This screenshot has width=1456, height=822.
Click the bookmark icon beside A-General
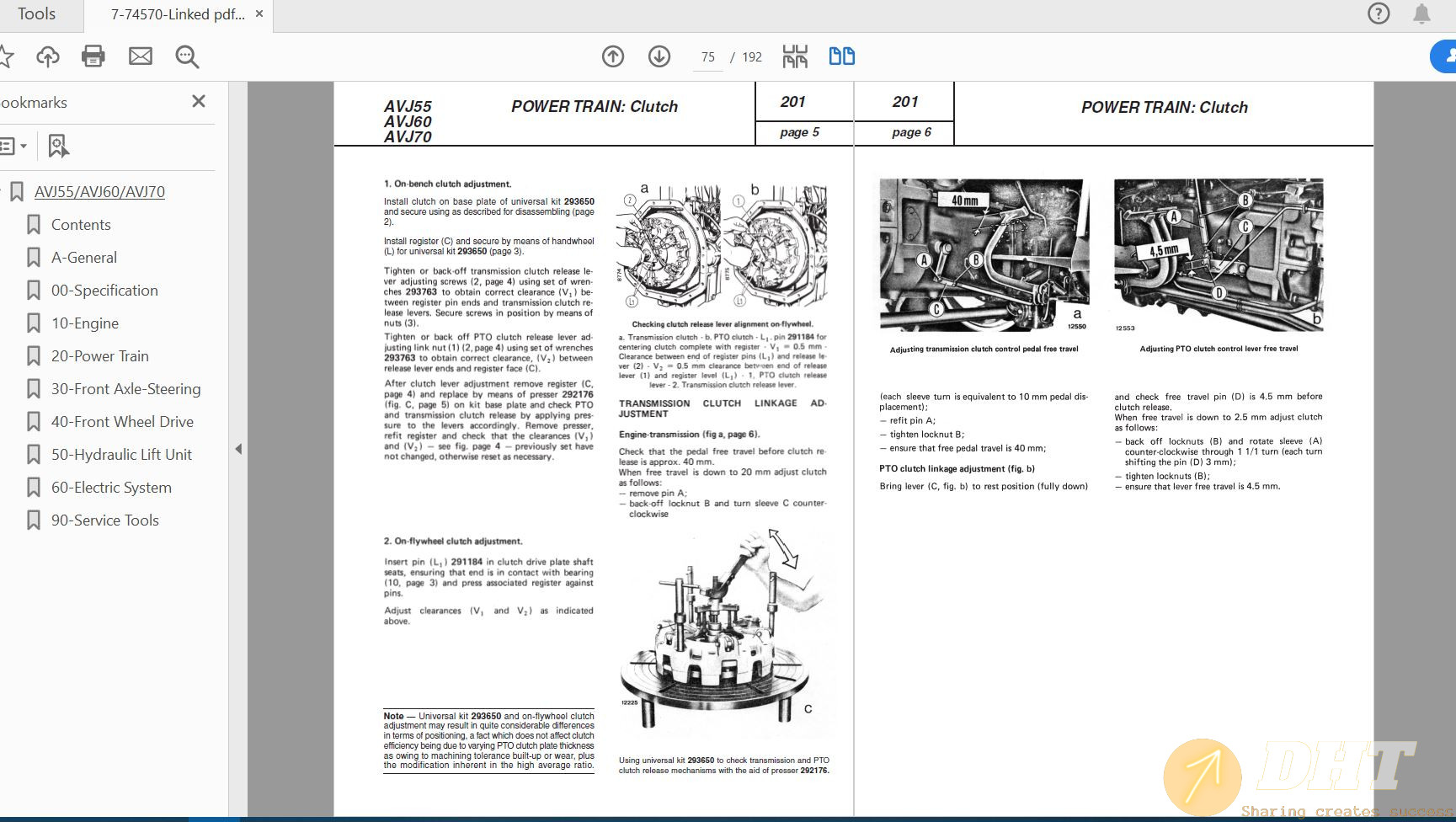pos(34,258)
